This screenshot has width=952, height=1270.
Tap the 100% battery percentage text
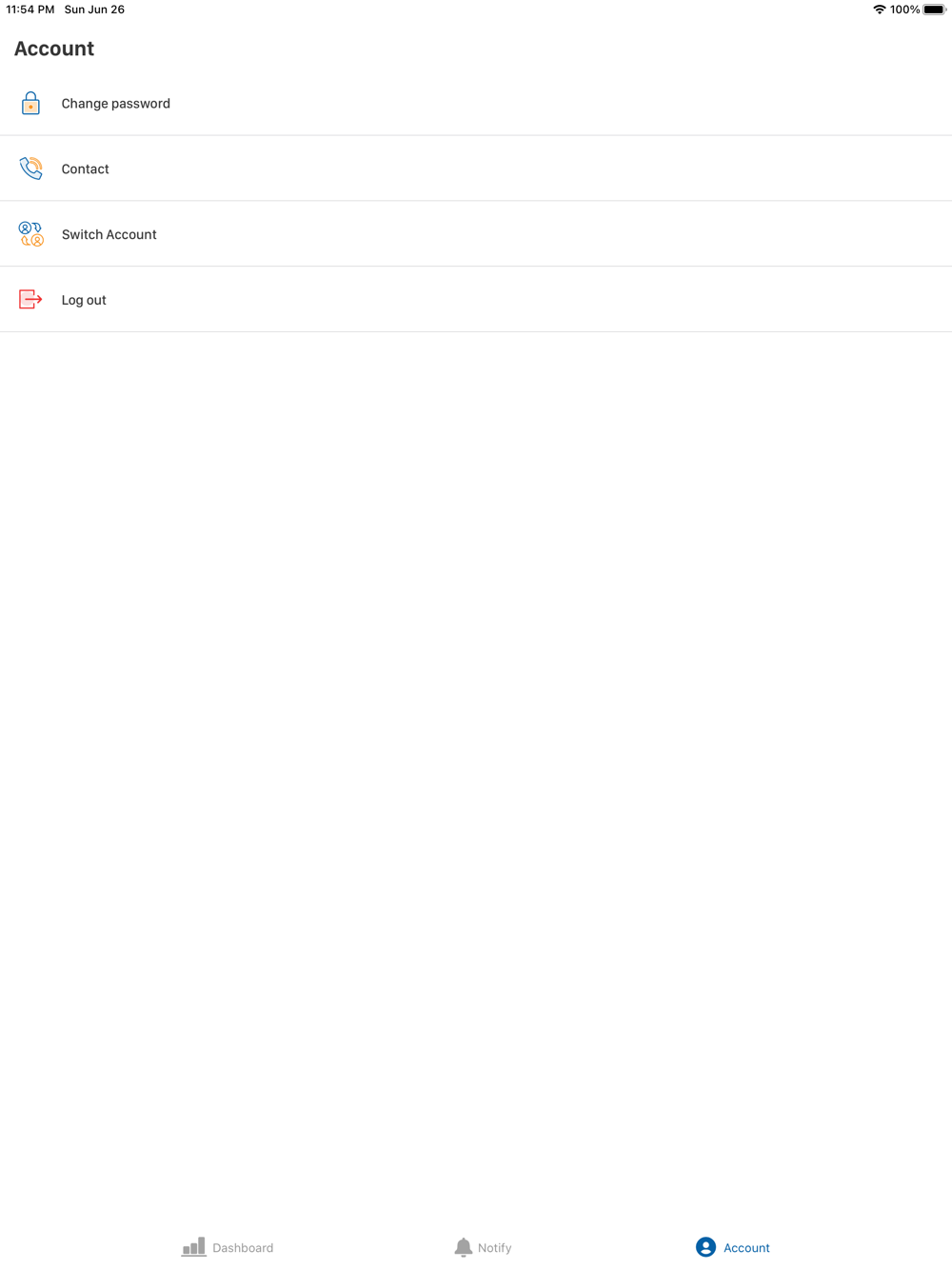tap(905, 10)
